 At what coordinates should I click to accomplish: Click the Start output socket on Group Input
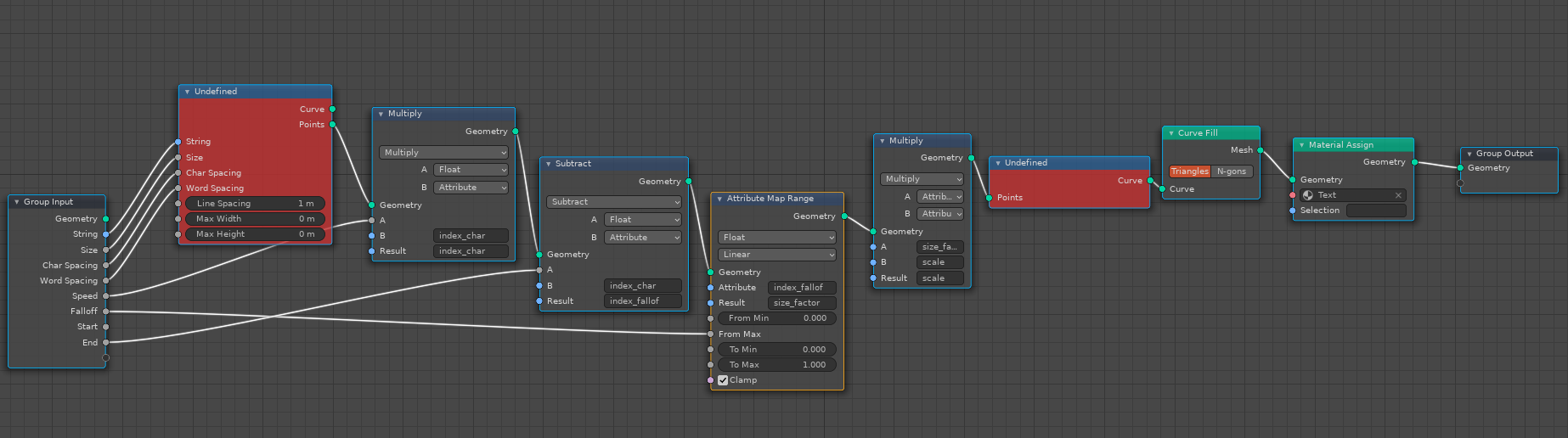point(105,327)
